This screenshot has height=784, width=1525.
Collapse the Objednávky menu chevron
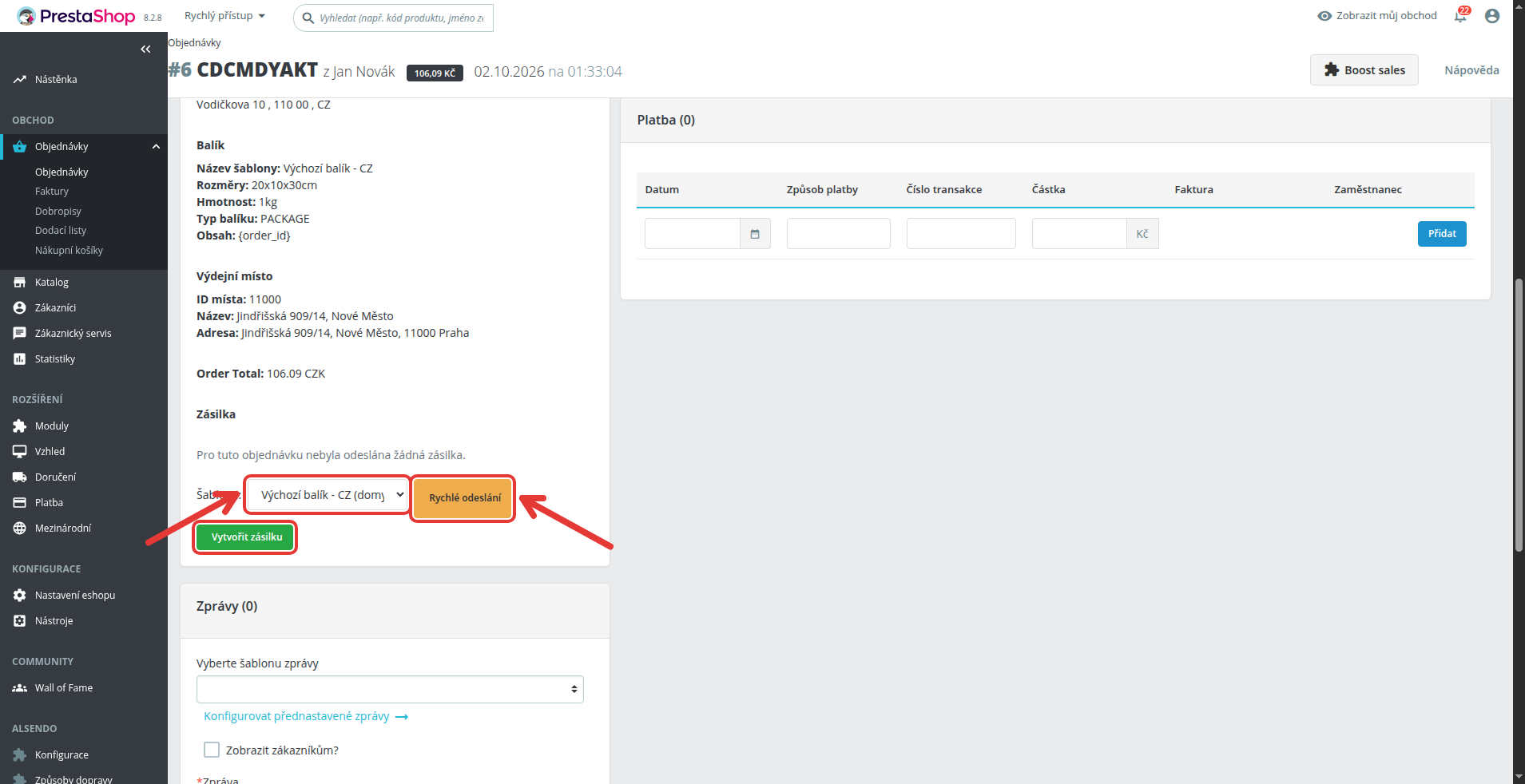click(156, 147)
